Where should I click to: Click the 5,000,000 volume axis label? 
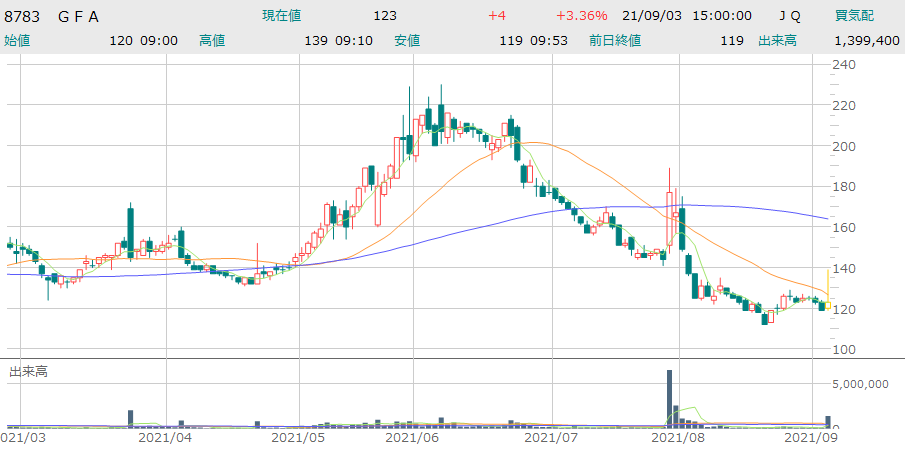tap(865, 383)
